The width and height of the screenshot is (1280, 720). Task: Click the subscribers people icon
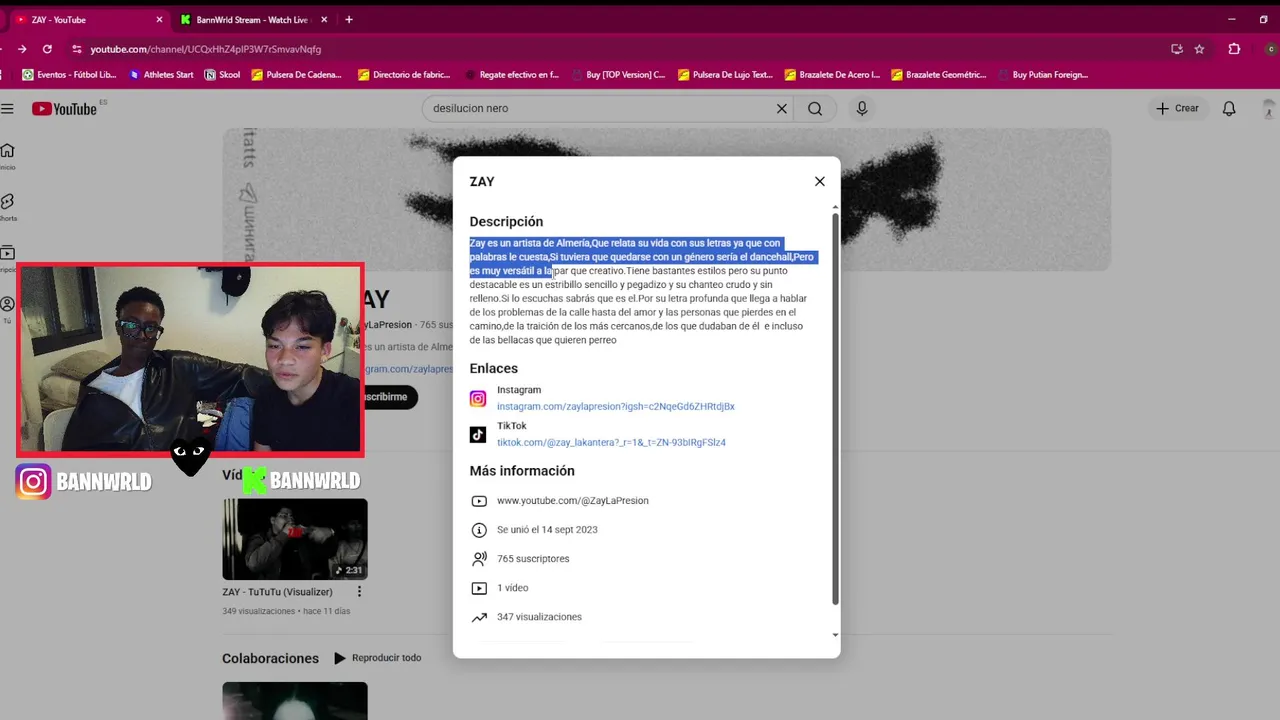tap(479, 559)
